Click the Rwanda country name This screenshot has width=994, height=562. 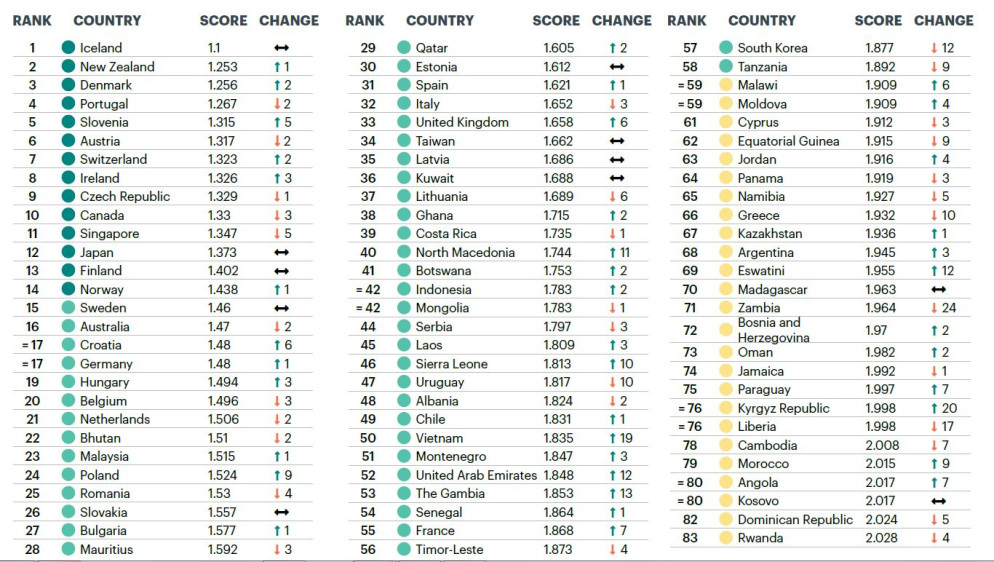pyautogui.click(x=761, y=538)
